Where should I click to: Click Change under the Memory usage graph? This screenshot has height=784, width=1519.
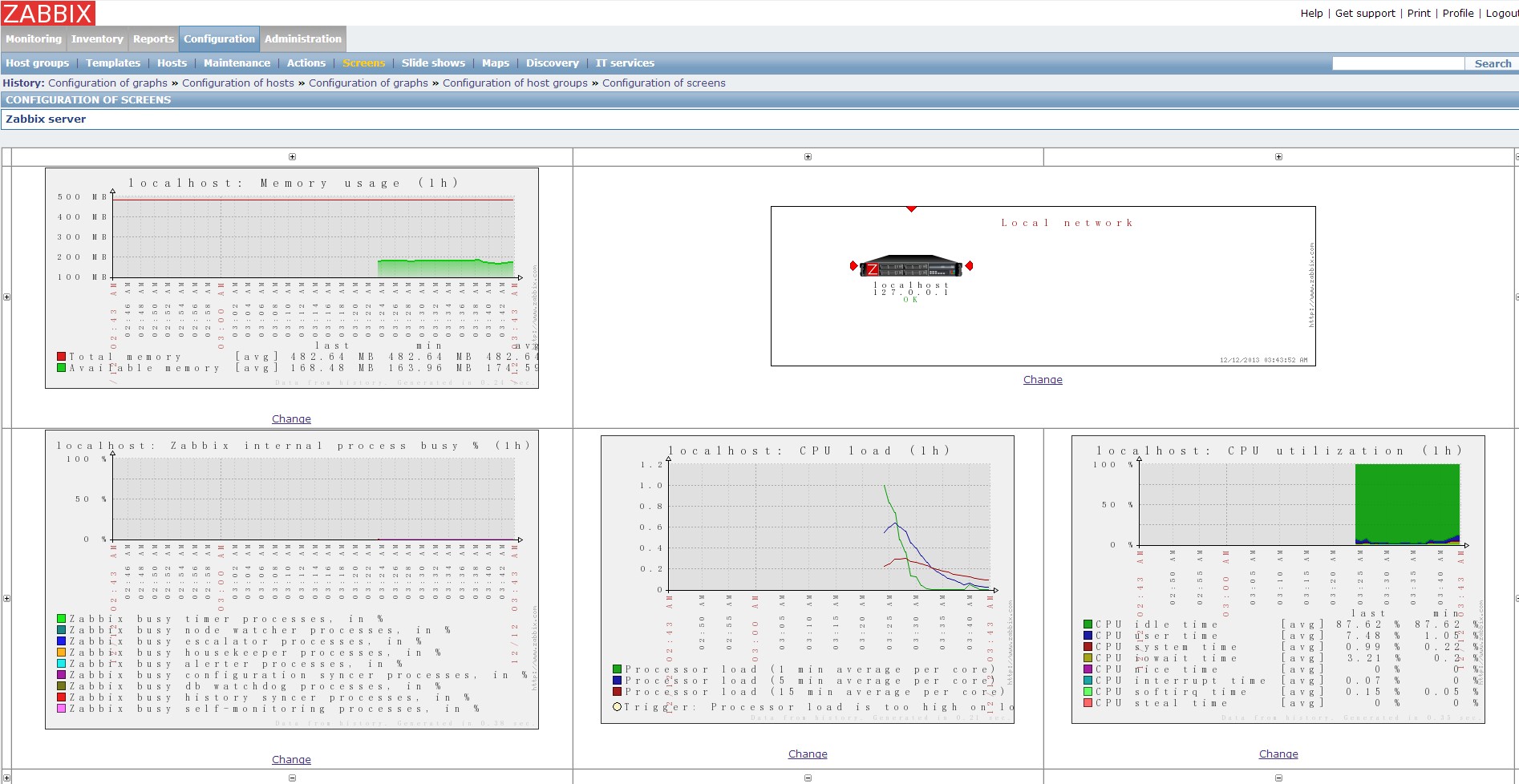291,419
